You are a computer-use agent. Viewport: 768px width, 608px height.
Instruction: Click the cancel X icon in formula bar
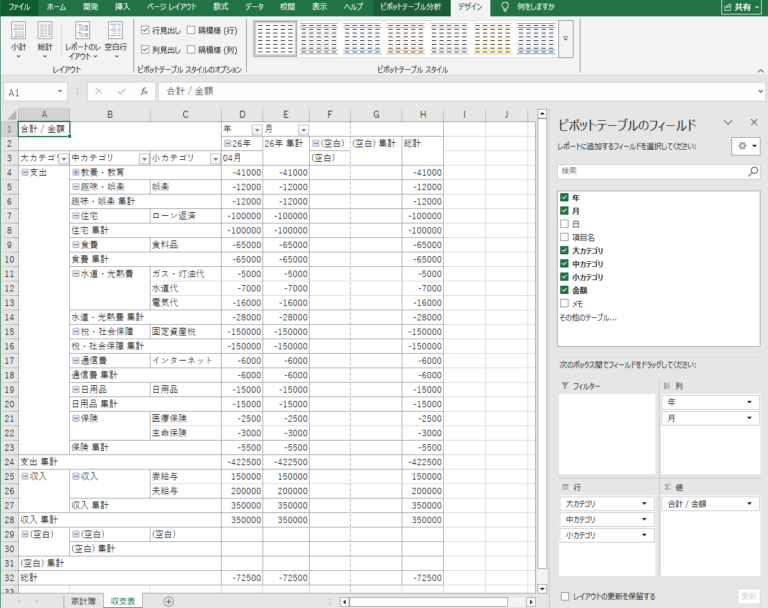99,92
